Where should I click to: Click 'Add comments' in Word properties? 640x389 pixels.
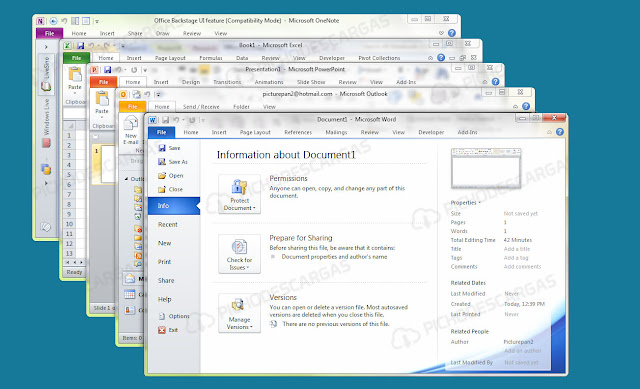tap(522, 267)
